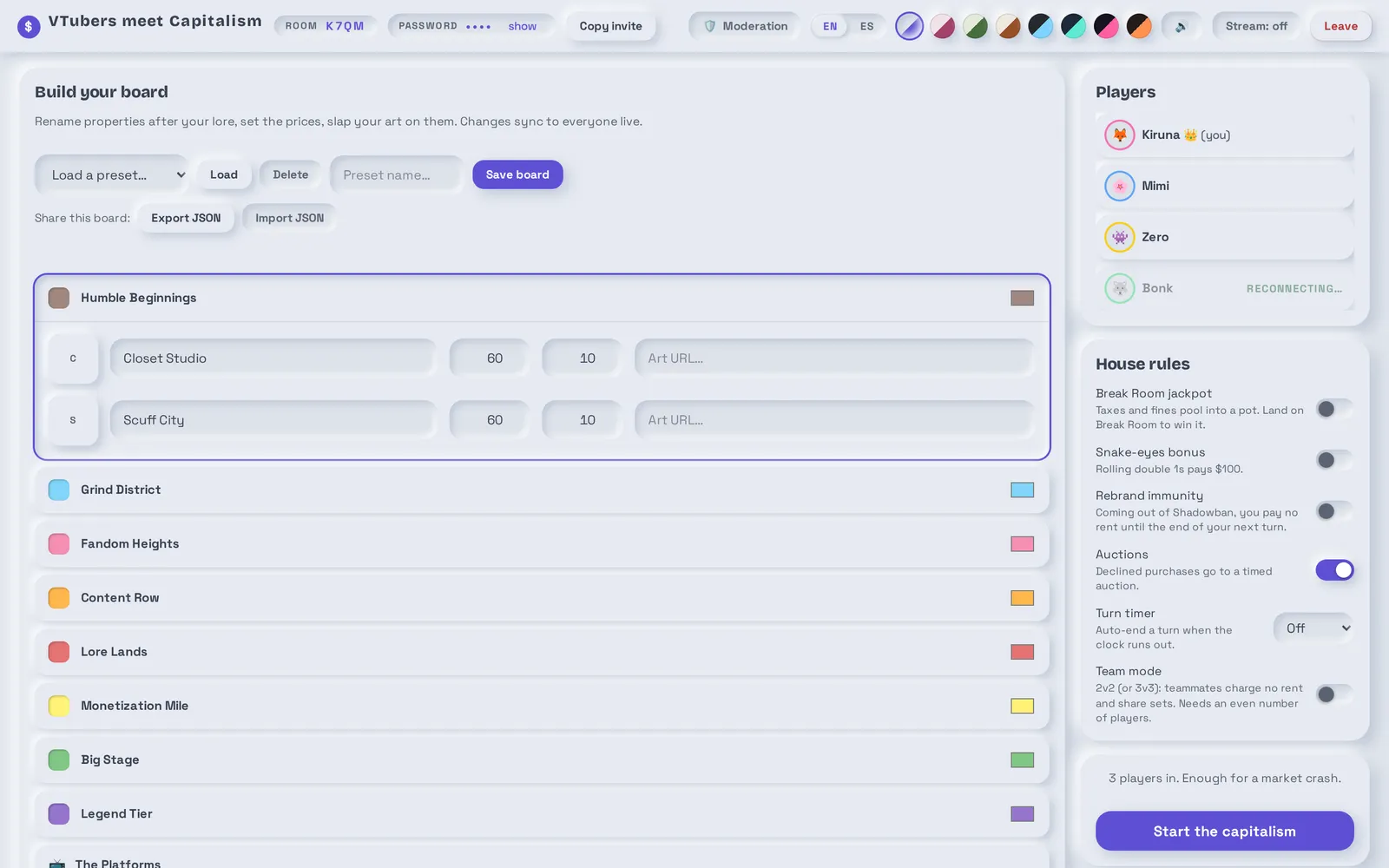Click the Humble Beginnings brown group icon

pos(59,298)
